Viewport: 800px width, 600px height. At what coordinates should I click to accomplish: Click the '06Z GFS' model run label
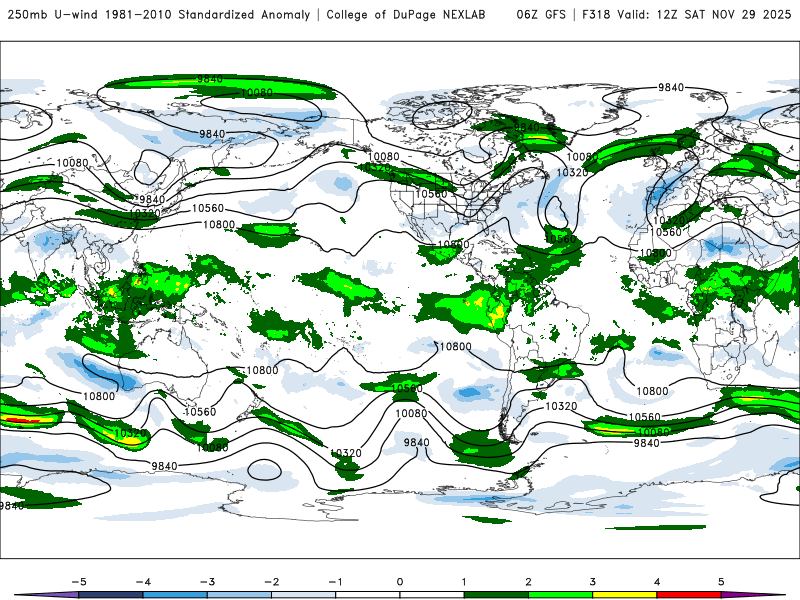[x=541, y=14]
